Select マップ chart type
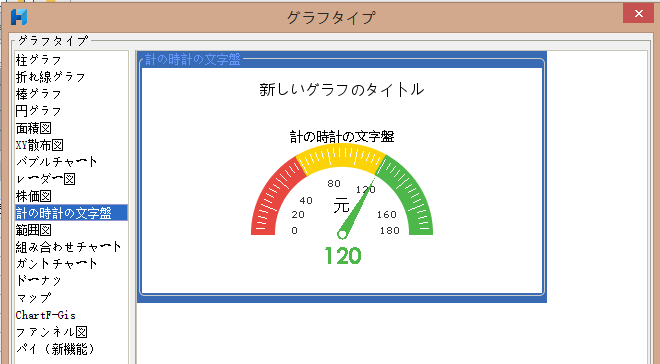 pyautogui.click(x=34, y=298)
